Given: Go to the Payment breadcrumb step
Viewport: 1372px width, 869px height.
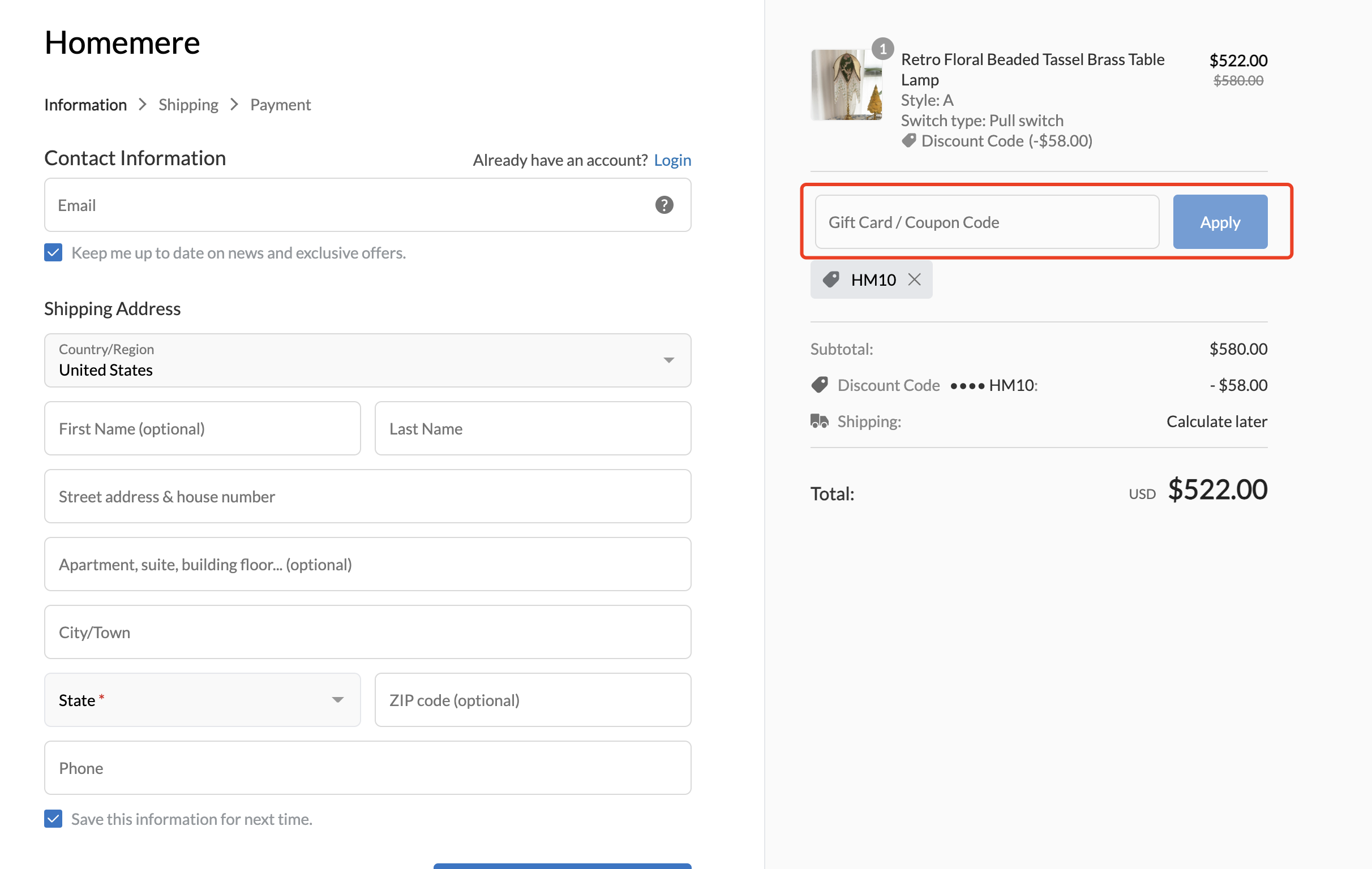Looking at the screenshot, I should coord(280,105).
